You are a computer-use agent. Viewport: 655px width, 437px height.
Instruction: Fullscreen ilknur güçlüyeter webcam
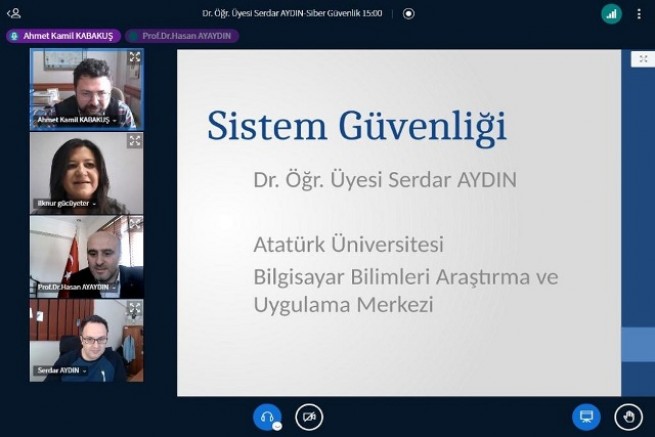134,141
